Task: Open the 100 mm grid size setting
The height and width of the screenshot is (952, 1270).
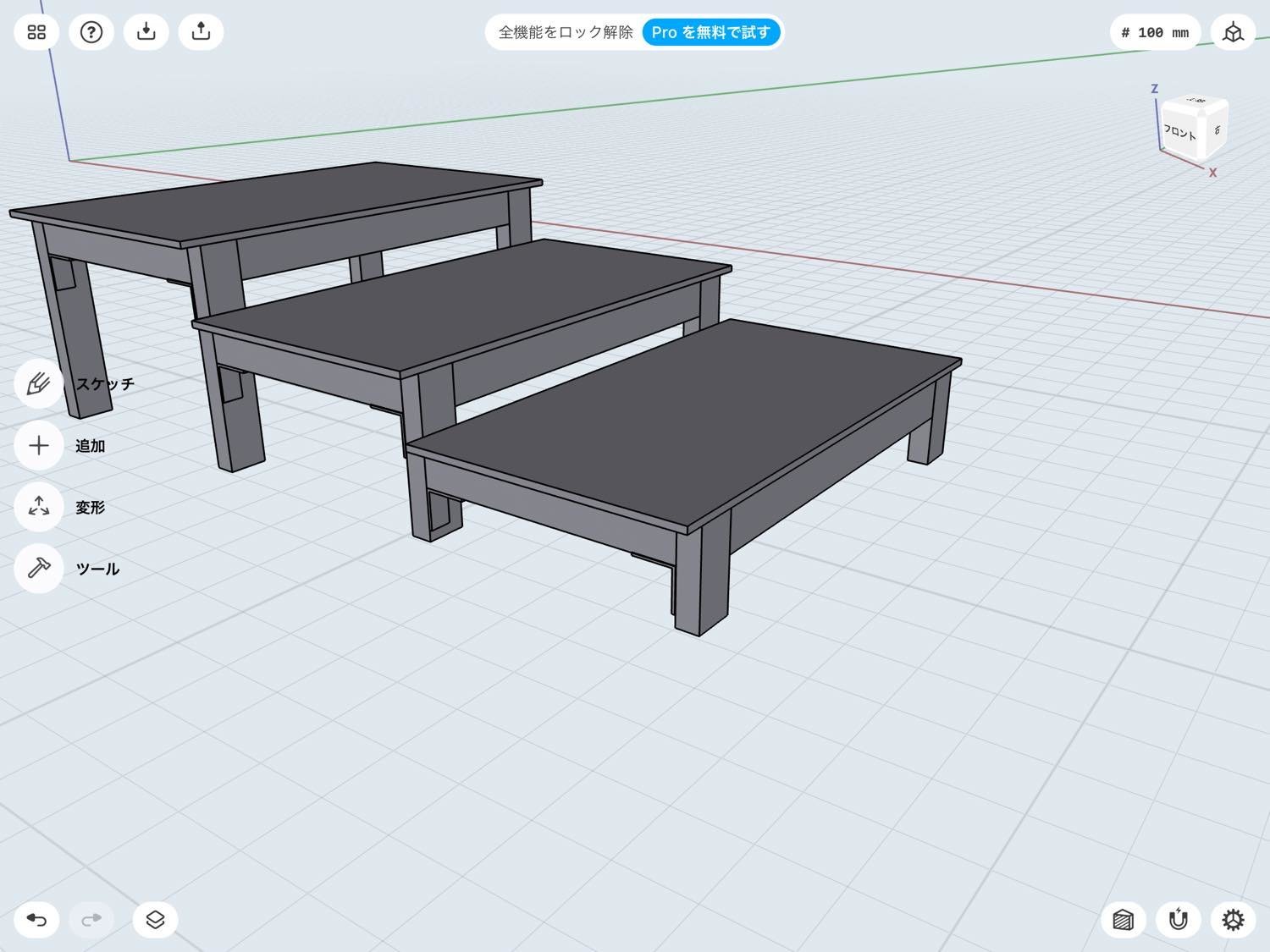Action: (x=1155, y=32)
